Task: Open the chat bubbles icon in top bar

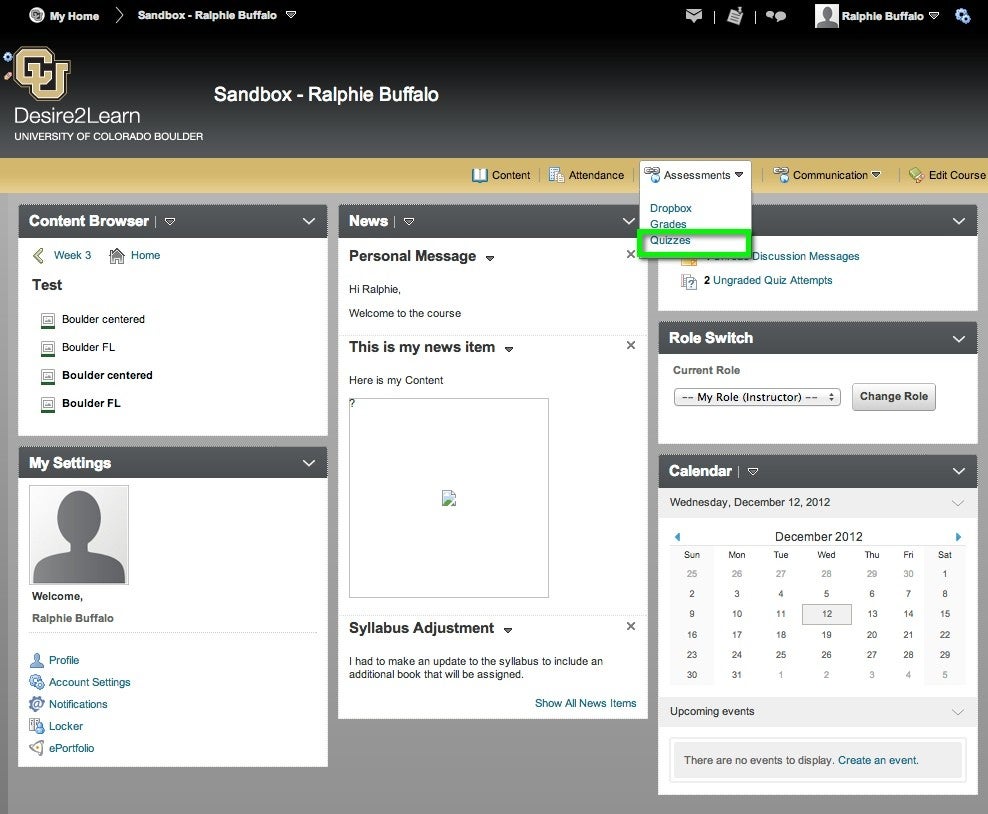Action: pyautogui.click(x=776, y=16)
